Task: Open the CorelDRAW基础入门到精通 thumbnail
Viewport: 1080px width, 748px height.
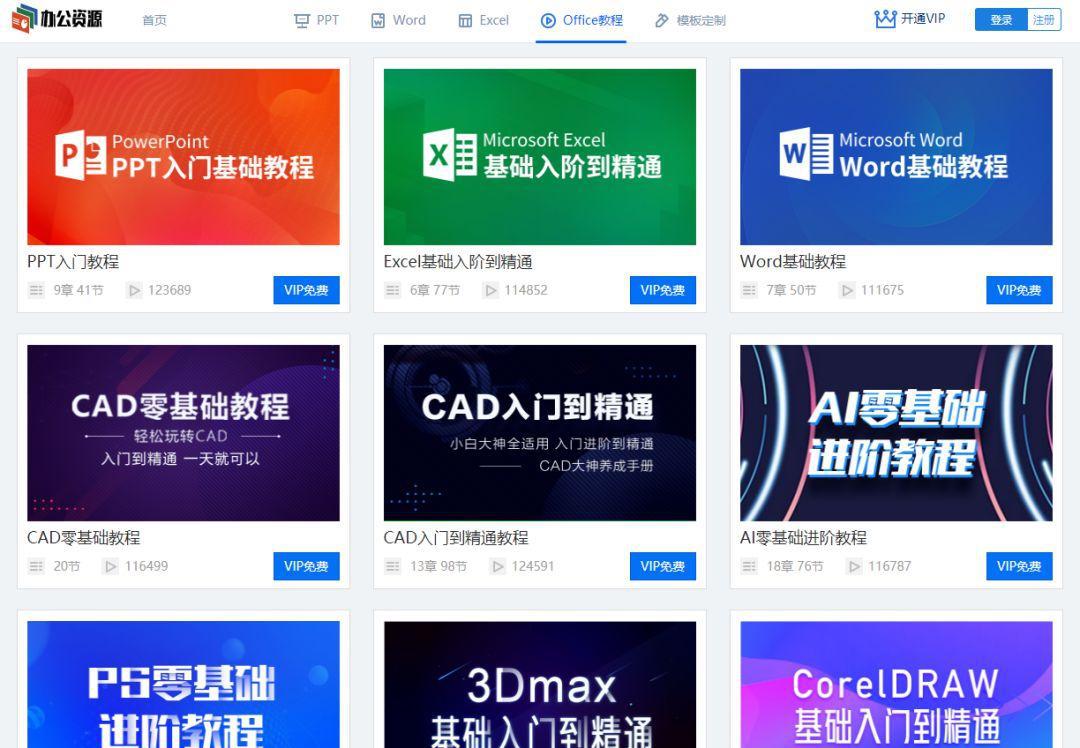Action: [896, 685]
